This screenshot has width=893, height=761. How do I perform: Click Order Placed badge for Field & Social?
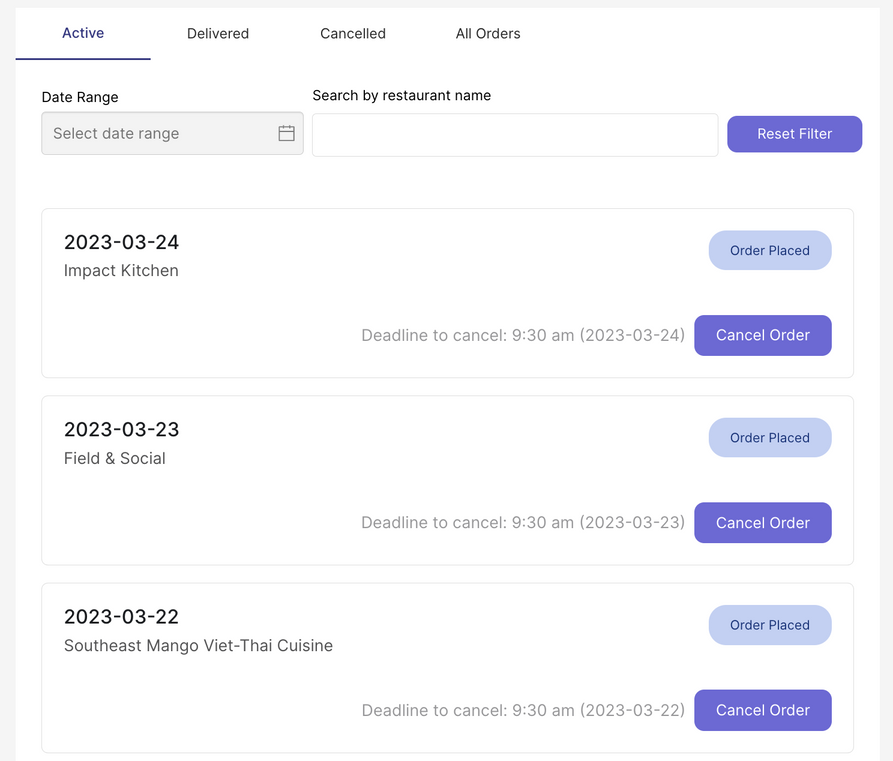pyautogui.click(x=769, y=438)
